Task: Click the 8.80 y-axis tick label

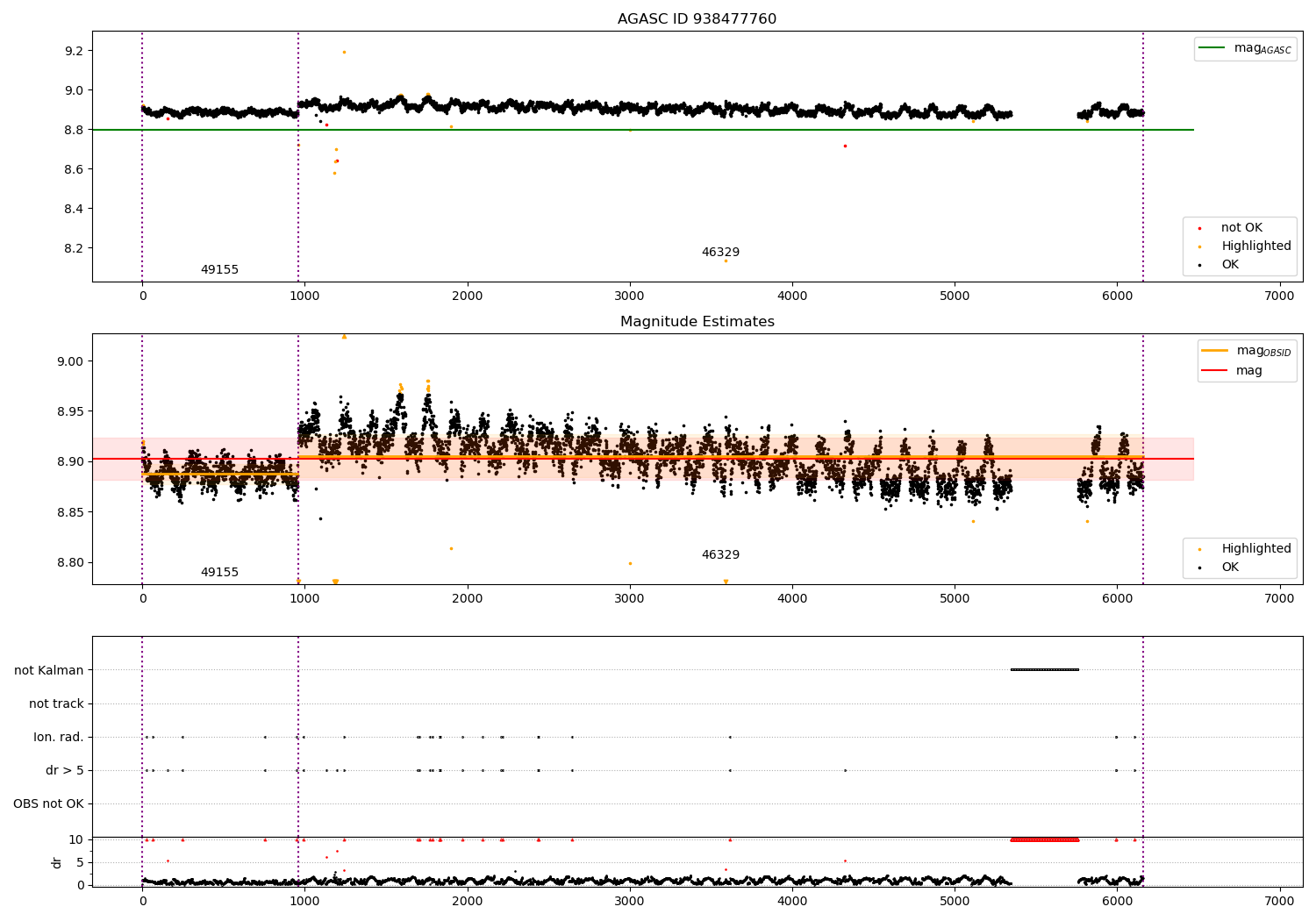Action: (70, 563)
